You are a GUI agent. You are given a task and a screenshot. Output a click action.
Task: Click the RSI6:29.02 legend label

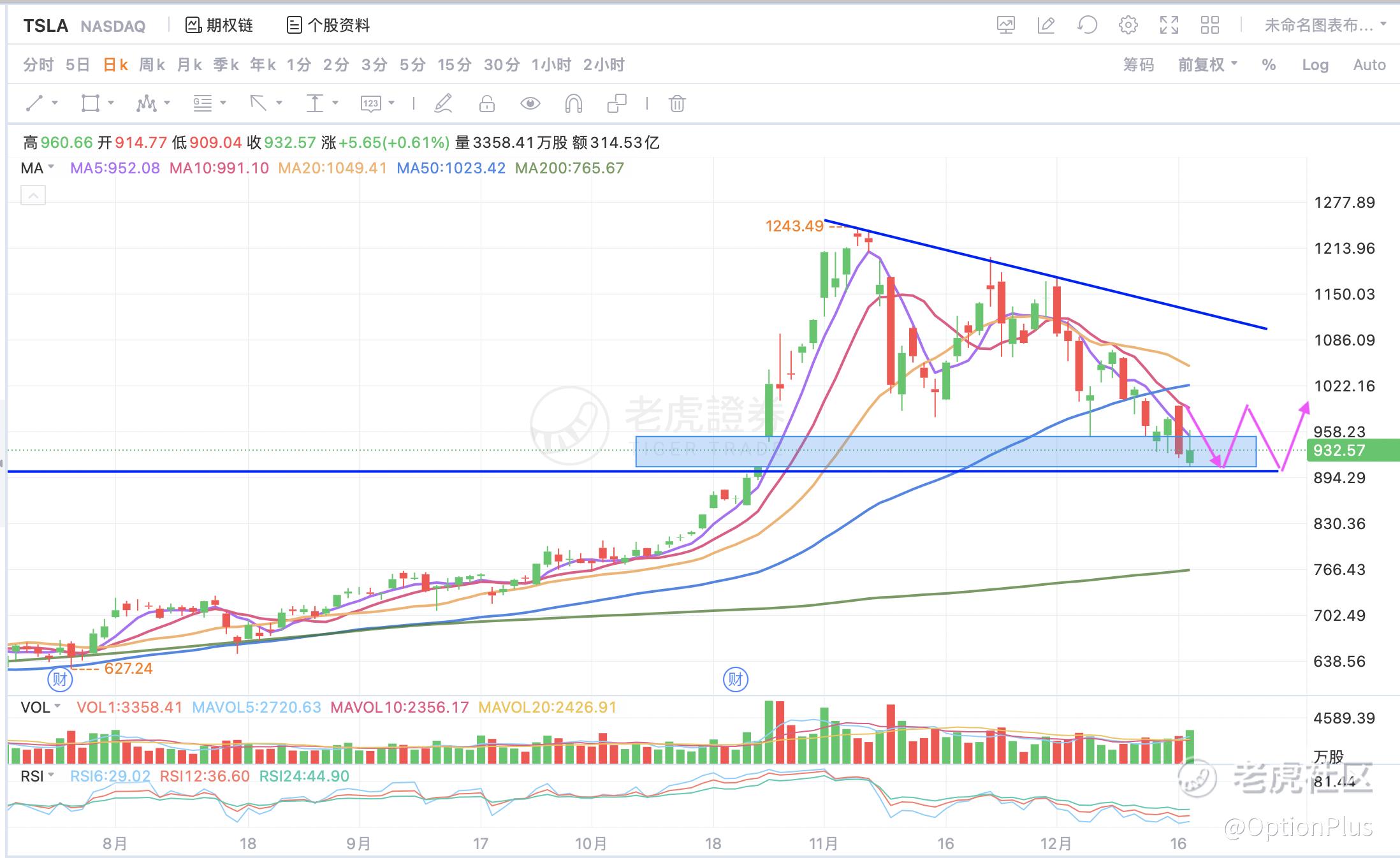pyautogui.click(x=110, y=776)
